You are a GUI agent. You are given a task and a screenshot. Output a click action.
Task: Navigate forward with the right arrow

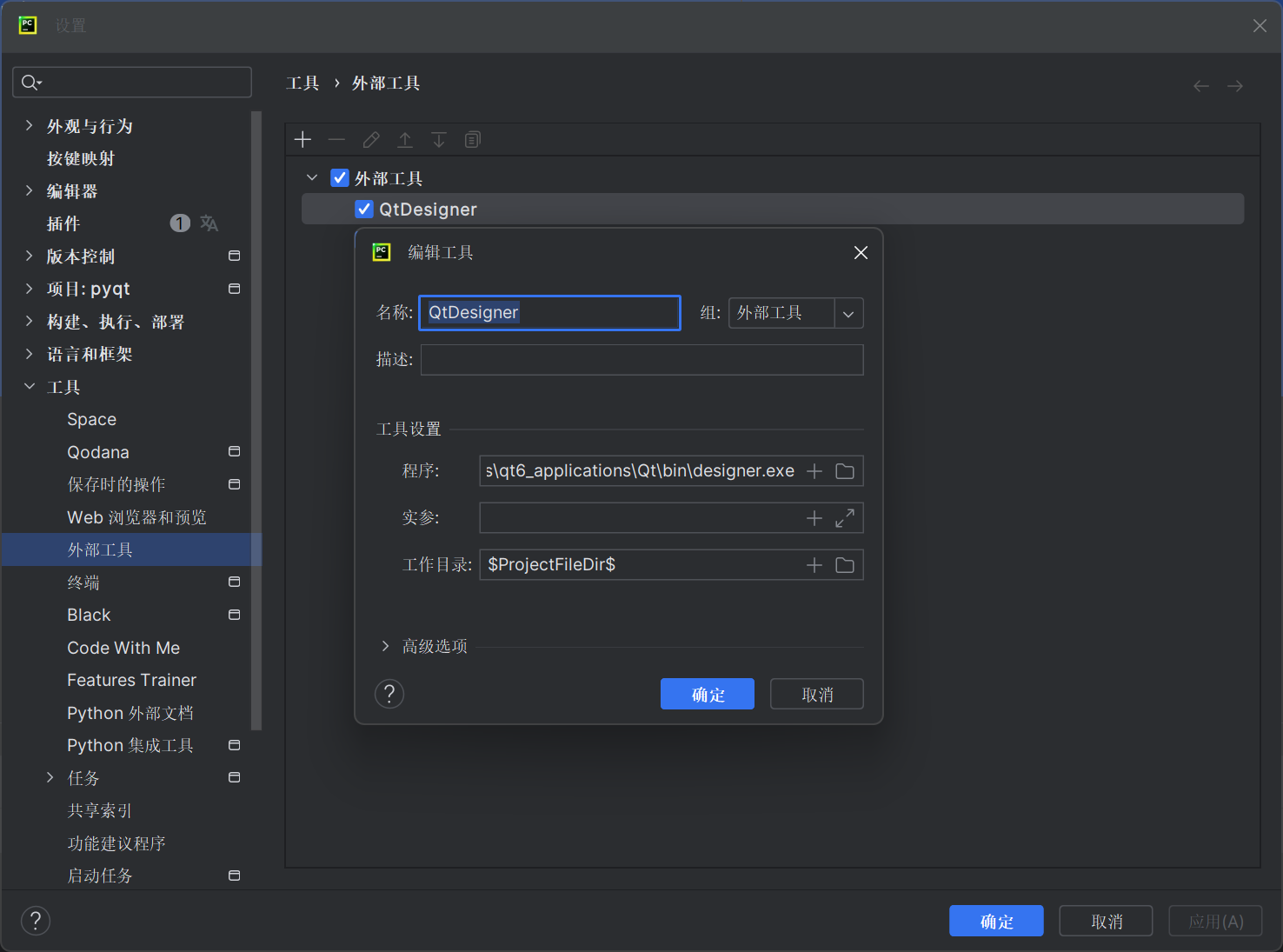(1235, 86)
